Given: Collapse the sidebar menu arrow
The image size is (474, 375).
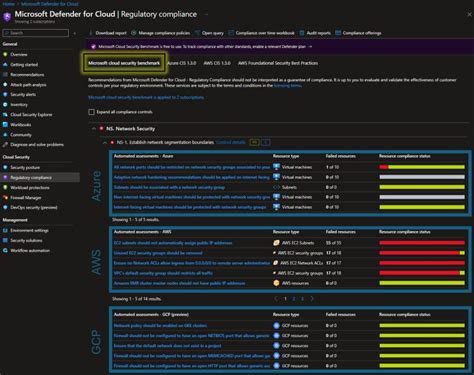Looking at the screenshot, I should click(75, 33).
